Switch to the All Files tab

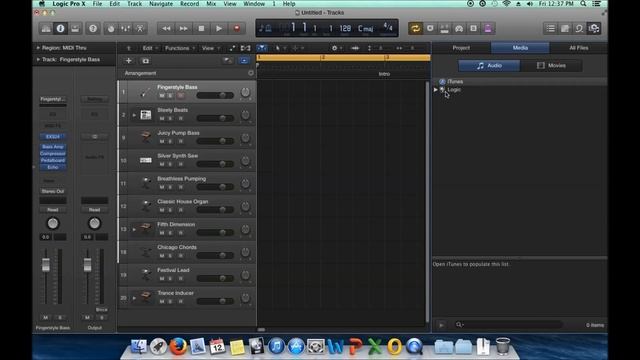coord(578,48)
